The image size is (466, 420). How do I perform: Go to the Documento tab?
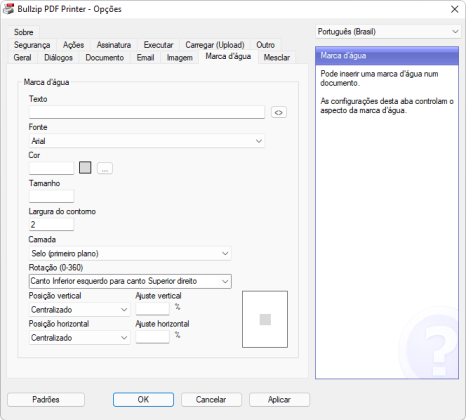click(105, 58)
